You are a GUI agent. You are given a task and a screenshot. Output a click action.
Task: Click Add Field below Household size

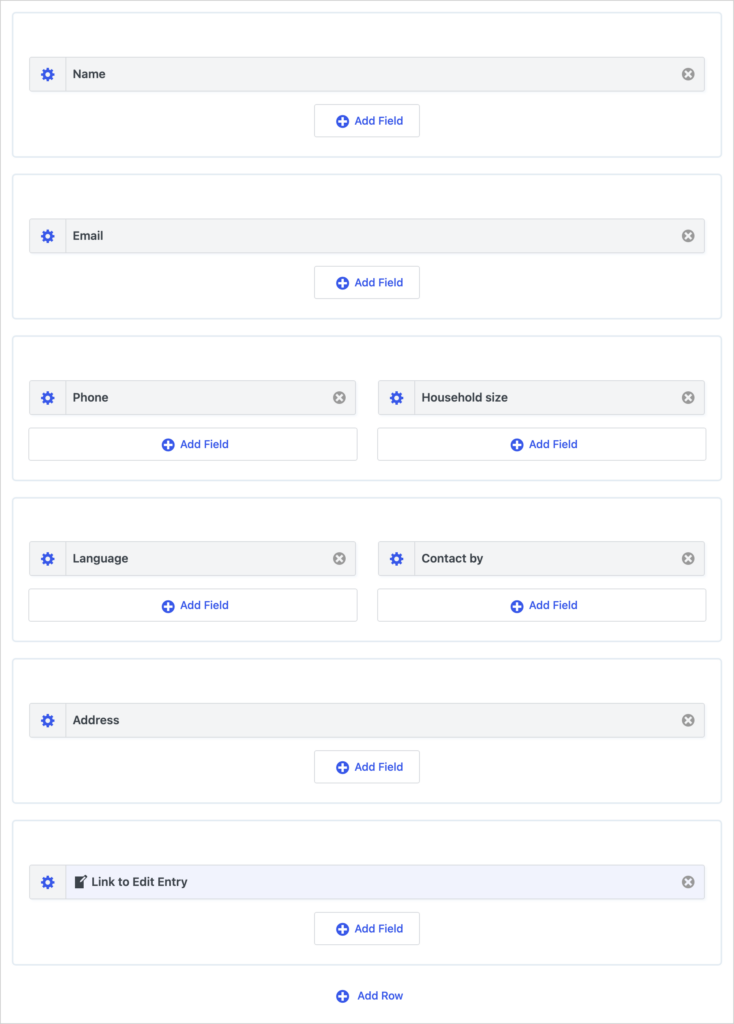[x=542, y=444]
